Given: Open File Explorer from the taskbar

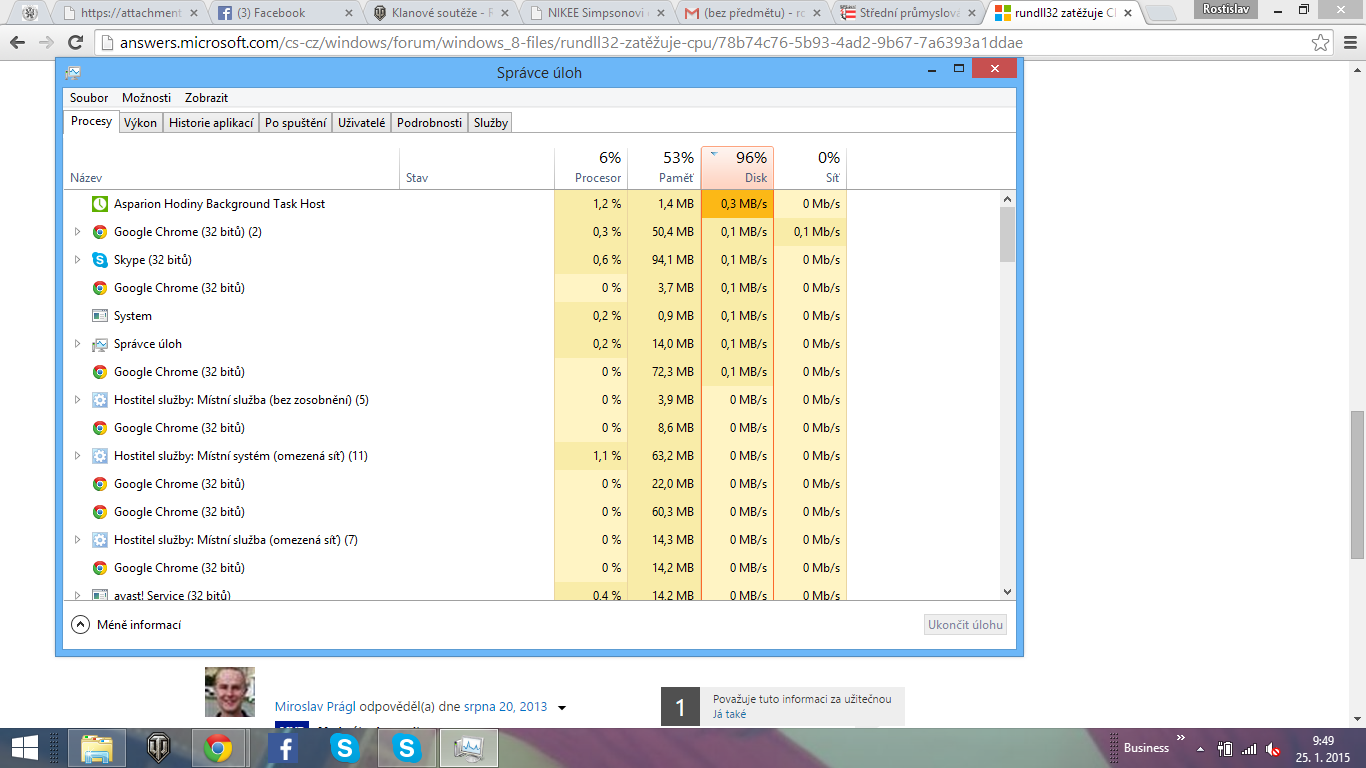Looking at the screenshot, I should pyautogui.click(x=97, y=747).
